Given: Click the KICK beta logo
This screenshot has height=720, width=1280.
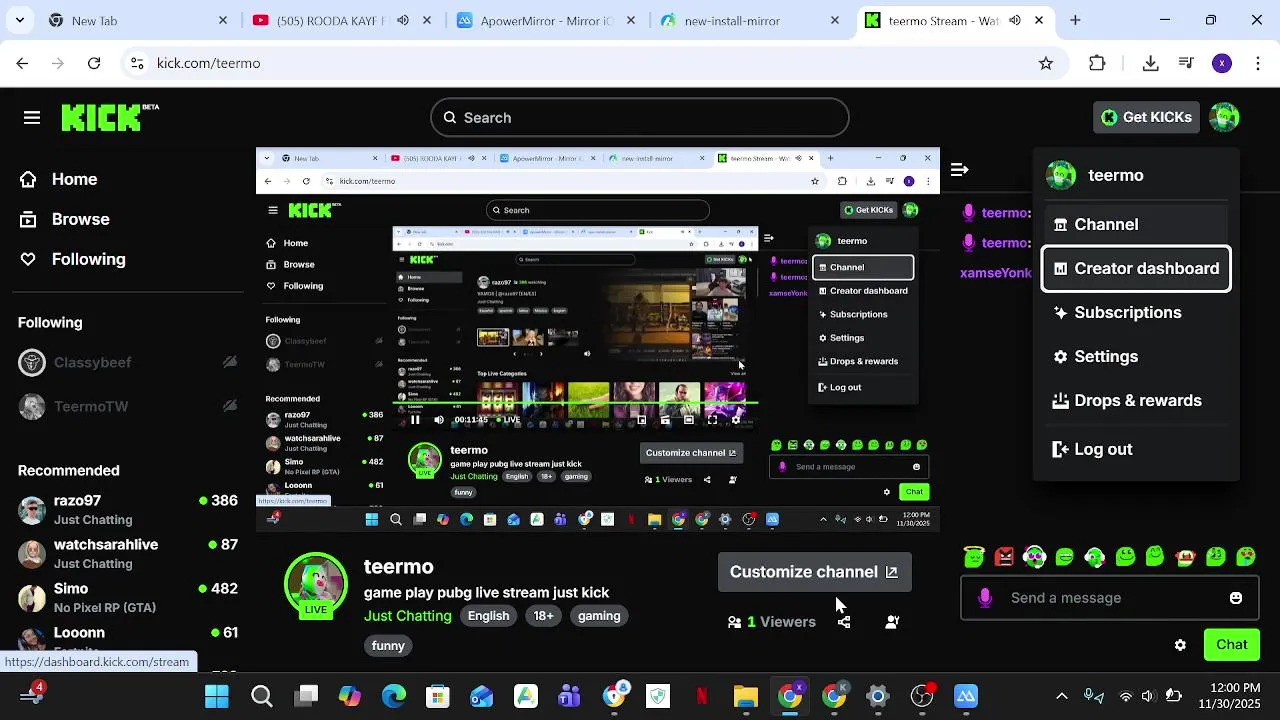Looking at the screenshot, I should tap(110, 117).
